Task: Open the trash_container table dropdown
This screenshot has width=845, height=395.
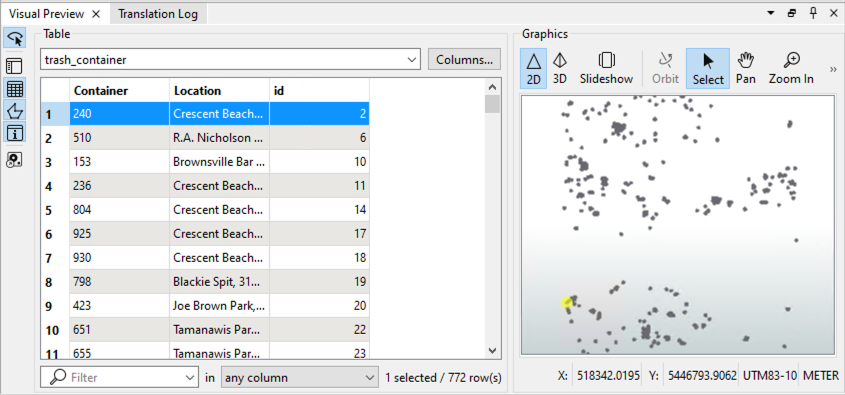Action: pos(230,60)
